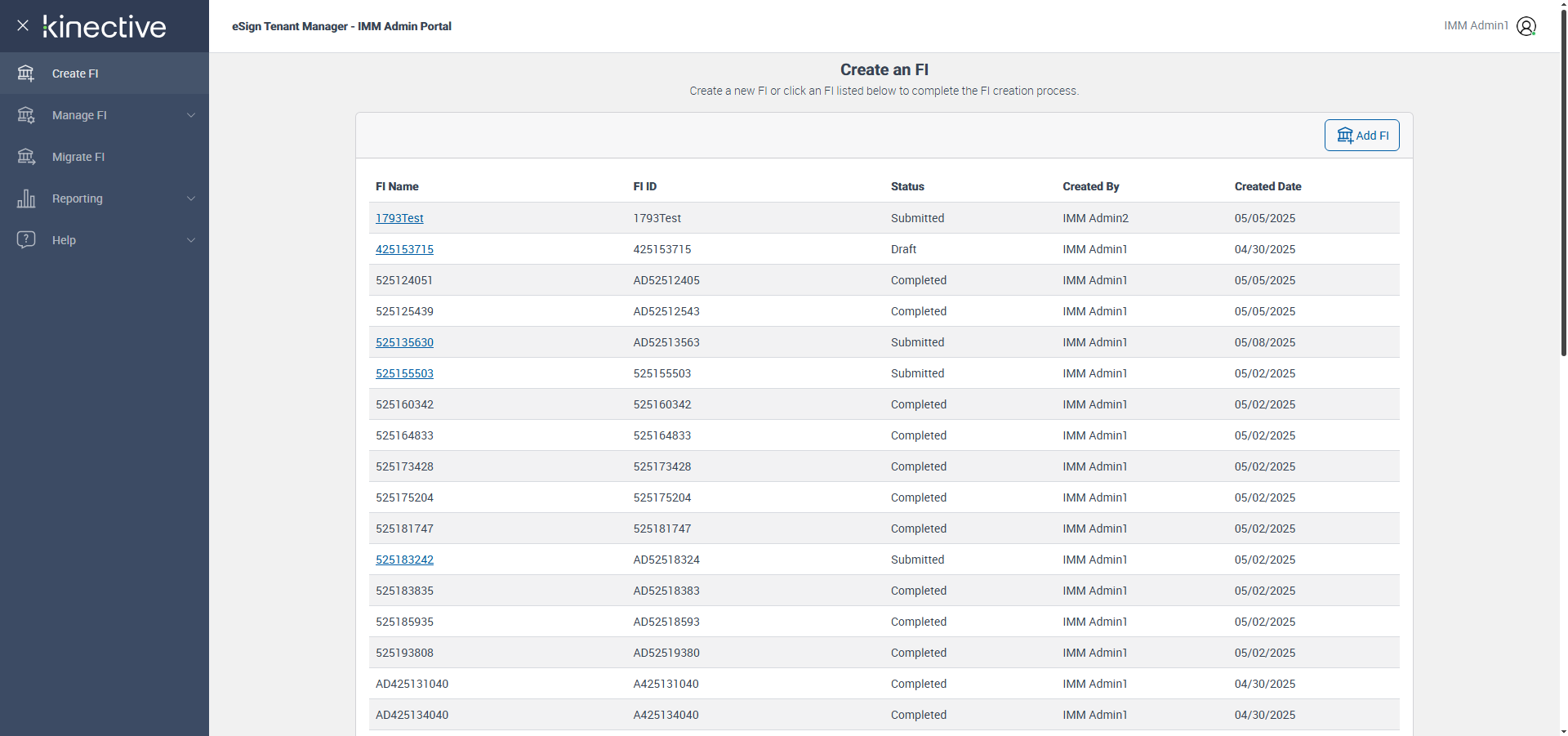Viewport: 1568px width, 736px height.
Task: Click the FI Name column header
Action: pyautogui.click(x=397, y=186)
